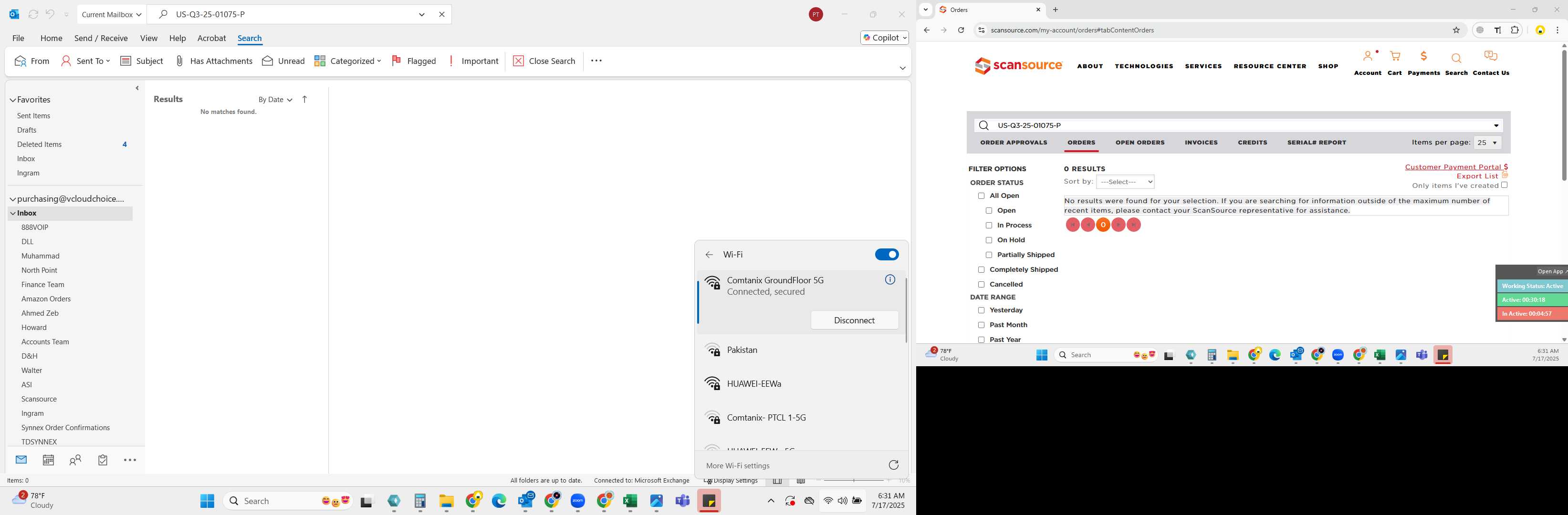Viewport: 1568px width, 515px height.
Task: Change Items per page 25 dropdown
Action: (1487, 142)
